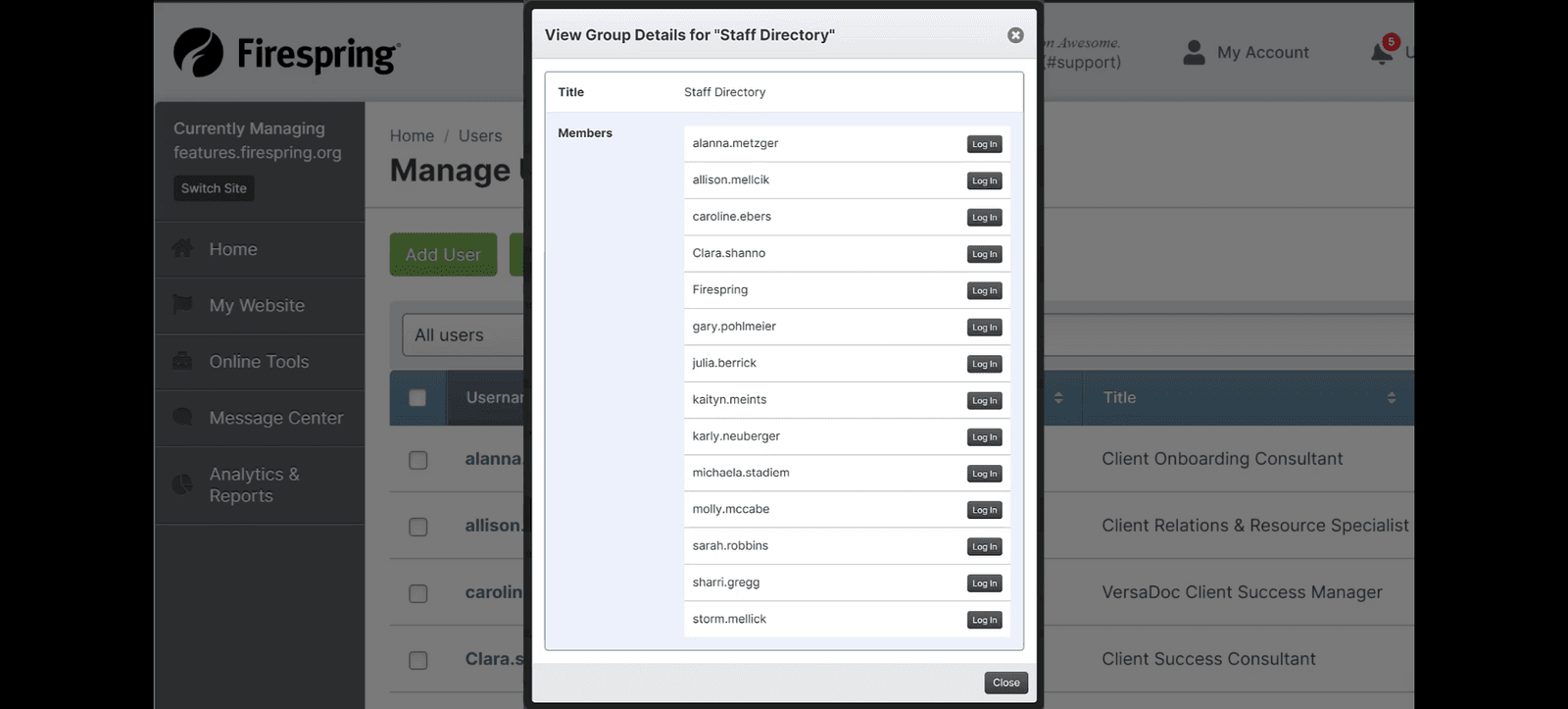Close the group details dialog via X icon

(x=1015, y=35)
